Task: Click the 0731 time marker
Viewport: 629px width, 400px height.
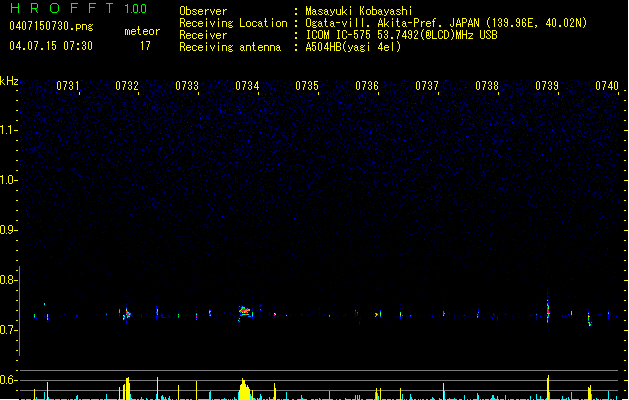Action: click(x=67, y=86)
